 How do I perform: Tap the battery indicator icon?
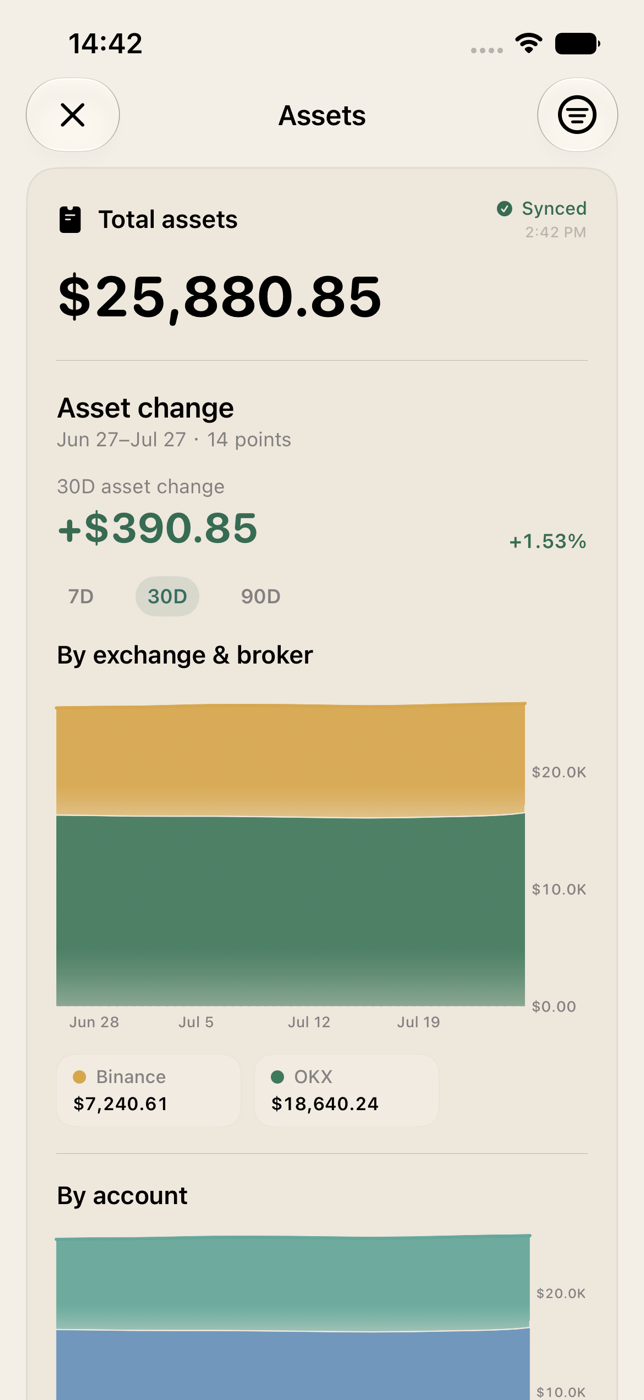pyautogui.click(x=577, y=43)
